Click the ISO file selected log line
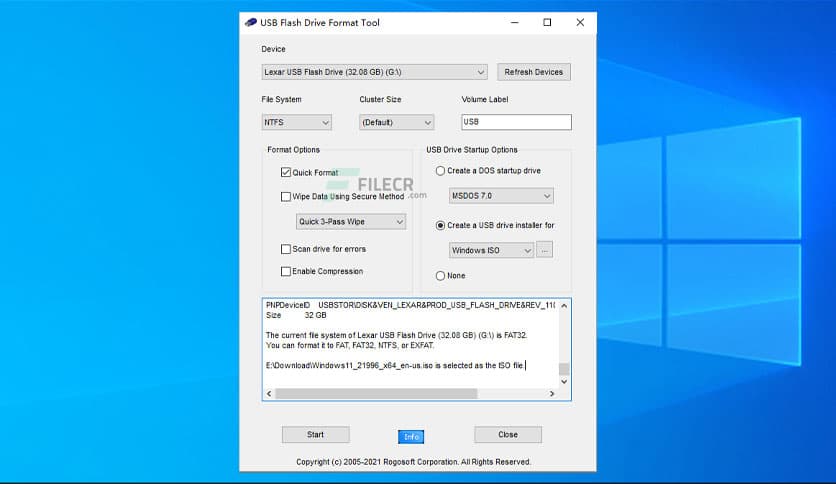This screenshot has width=836, height=484. click(x=395, y=366)
